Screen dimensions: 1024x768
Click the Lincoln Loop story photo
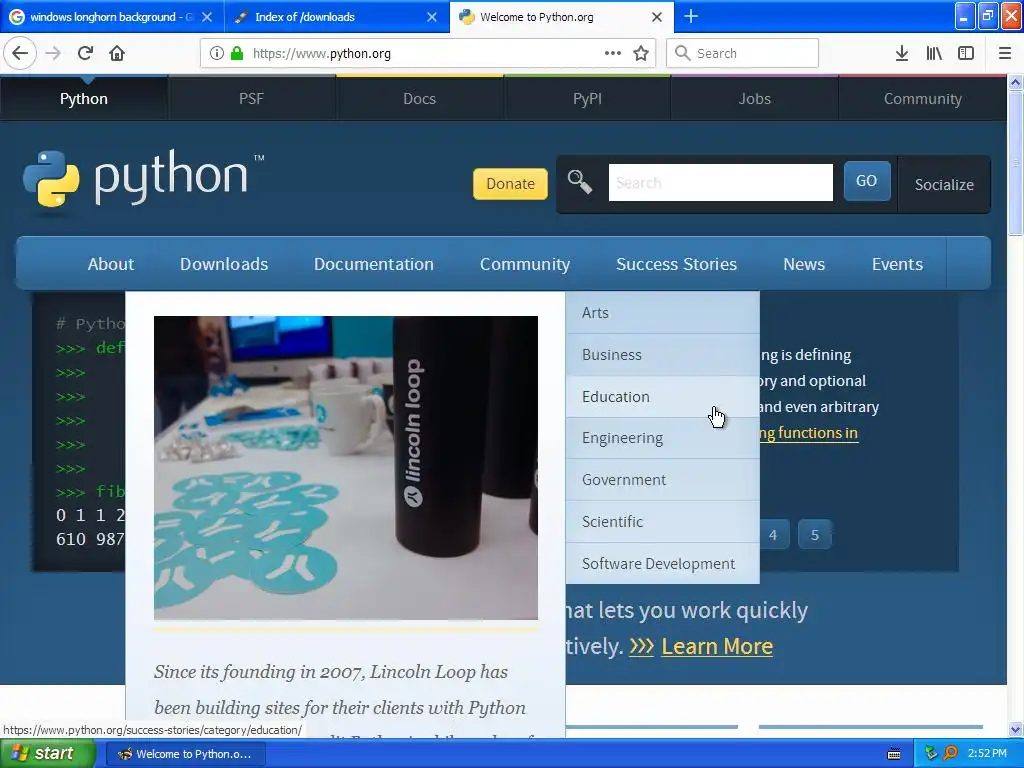point(345,468)
